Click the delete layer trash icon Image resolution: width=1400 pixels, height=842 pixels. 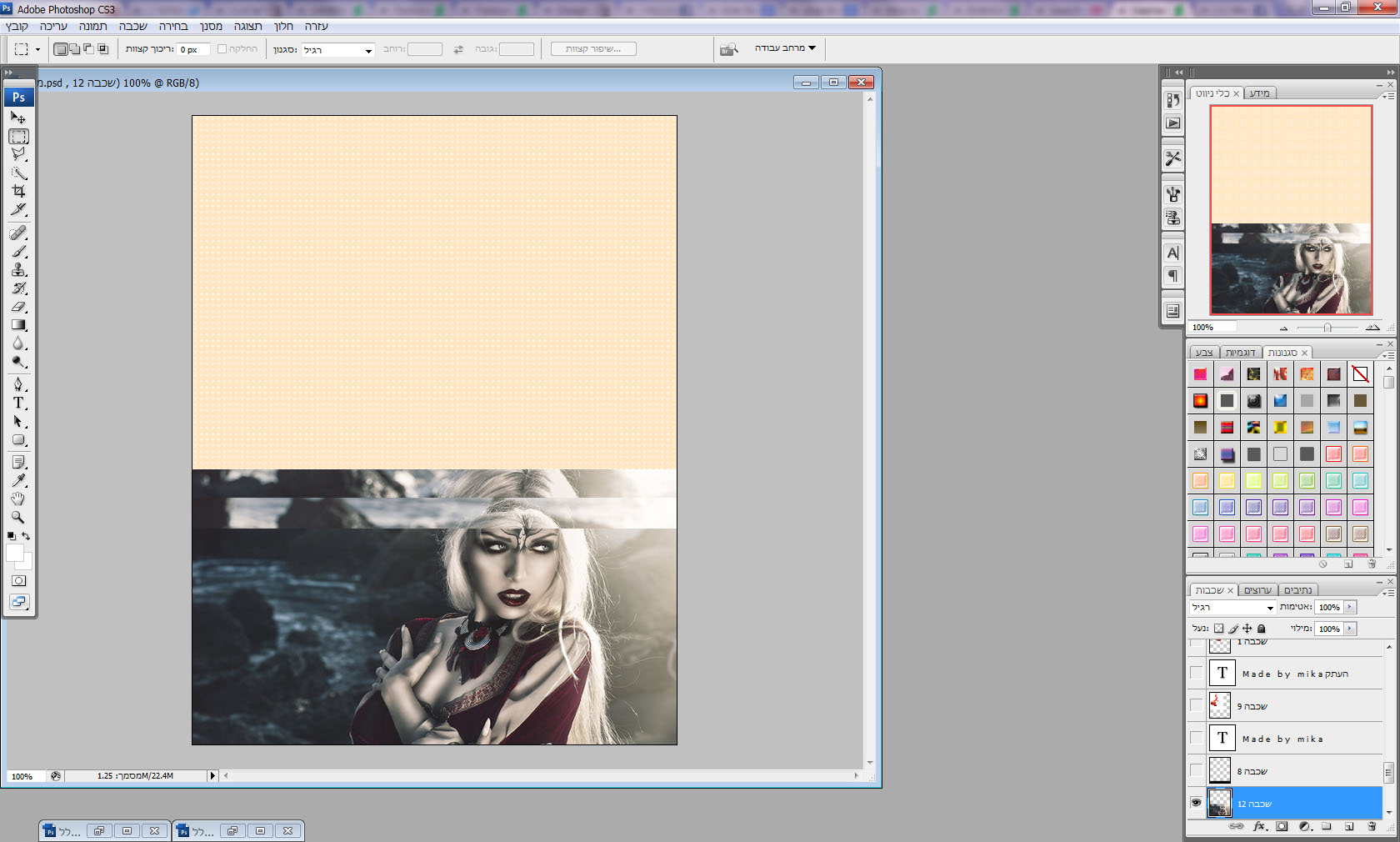tap(1372, 827)
